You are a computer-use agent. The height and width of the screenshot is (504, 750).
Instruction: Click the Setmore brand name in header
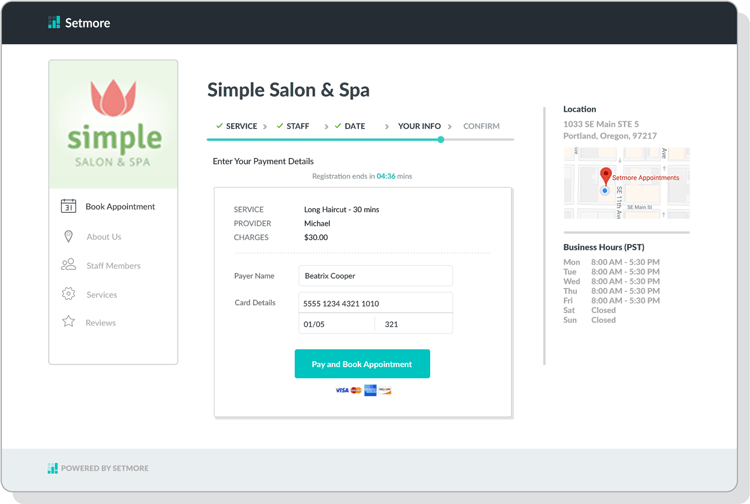(88, 23)
